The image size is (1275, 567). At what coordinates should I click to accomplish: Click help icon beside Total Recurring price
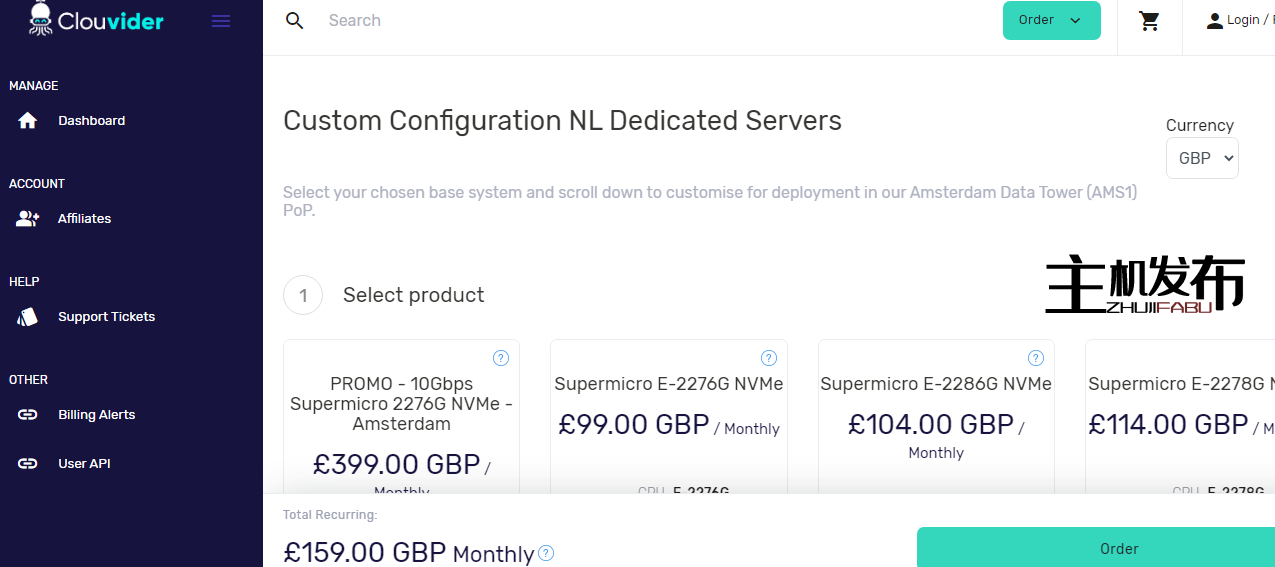pos(546,553)
